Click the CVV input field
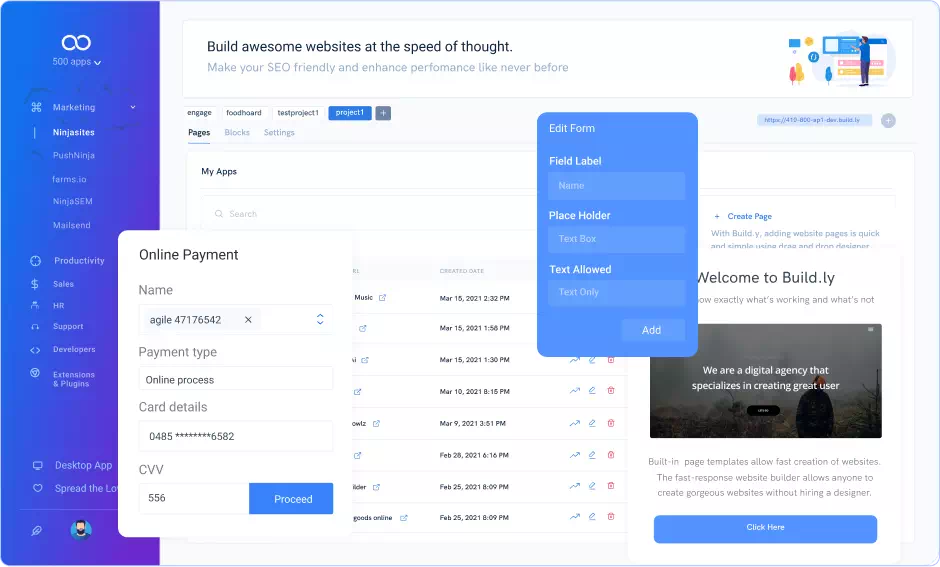 coord(193,498)
